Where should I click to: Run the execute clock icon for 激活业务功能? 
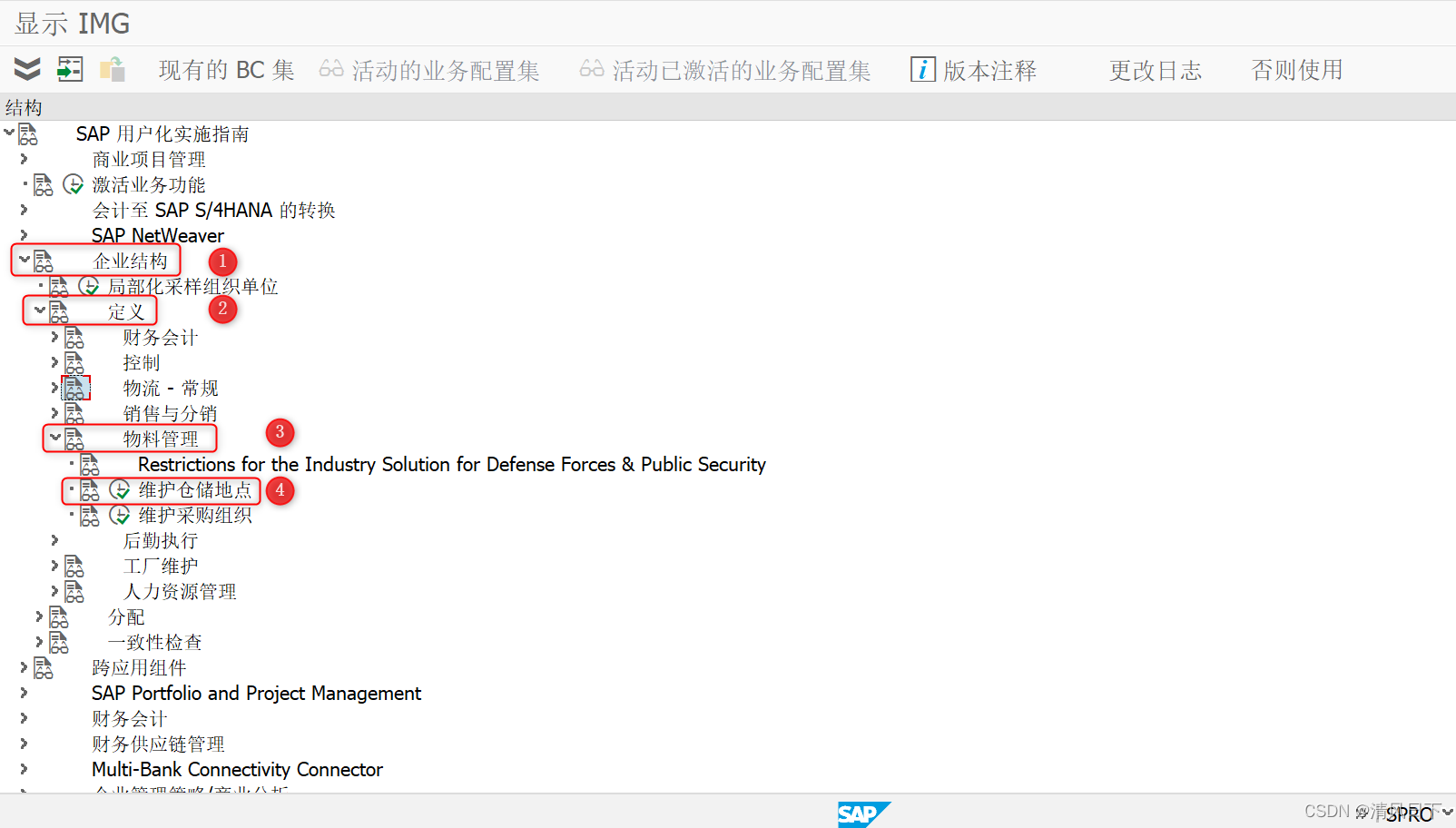tap(74, 185)
